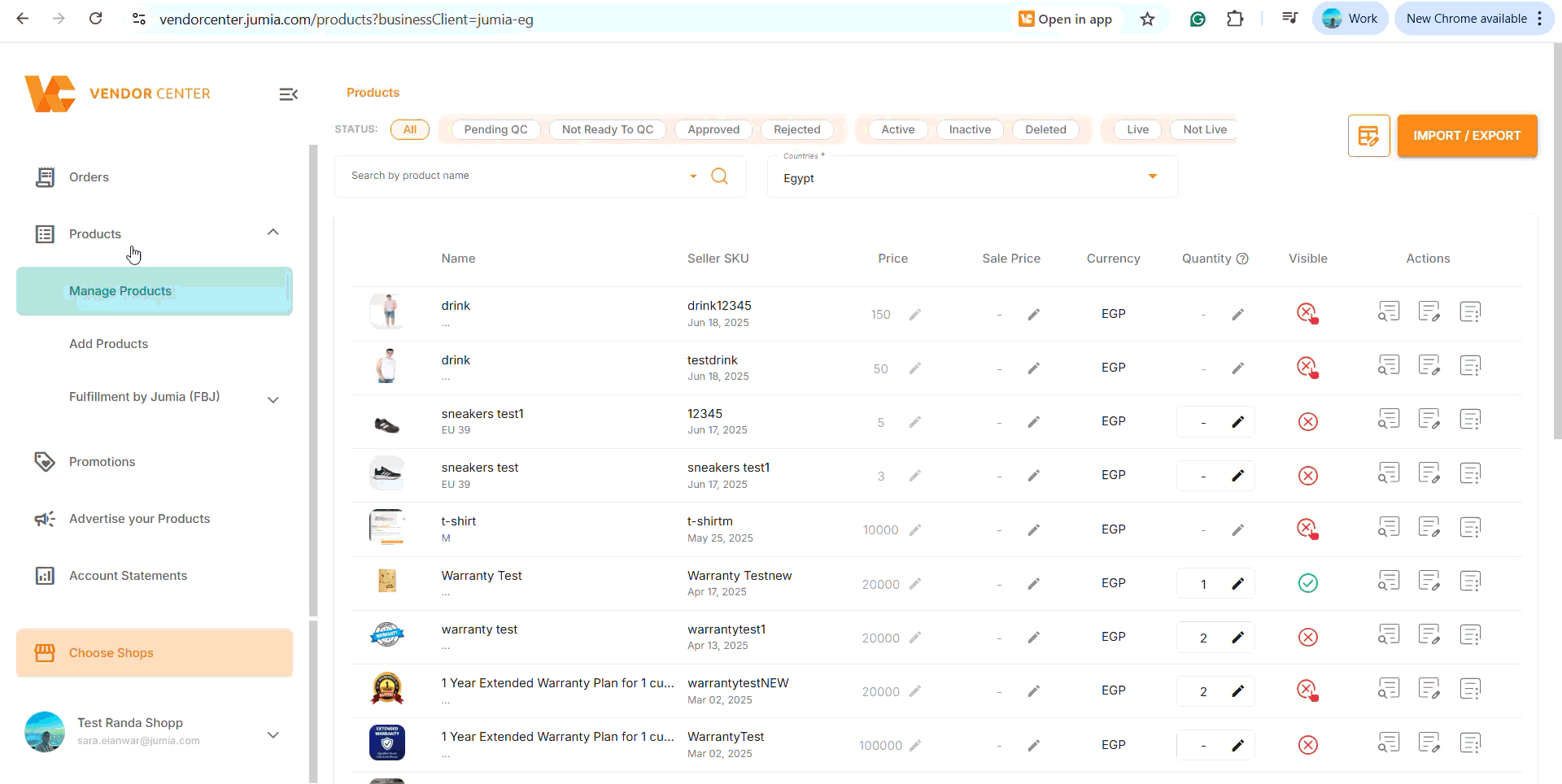The width and height of the screenshot is (1562, 784).
Task: Toggle visibility for warrantytest1 product
Action: [1307, 637]
